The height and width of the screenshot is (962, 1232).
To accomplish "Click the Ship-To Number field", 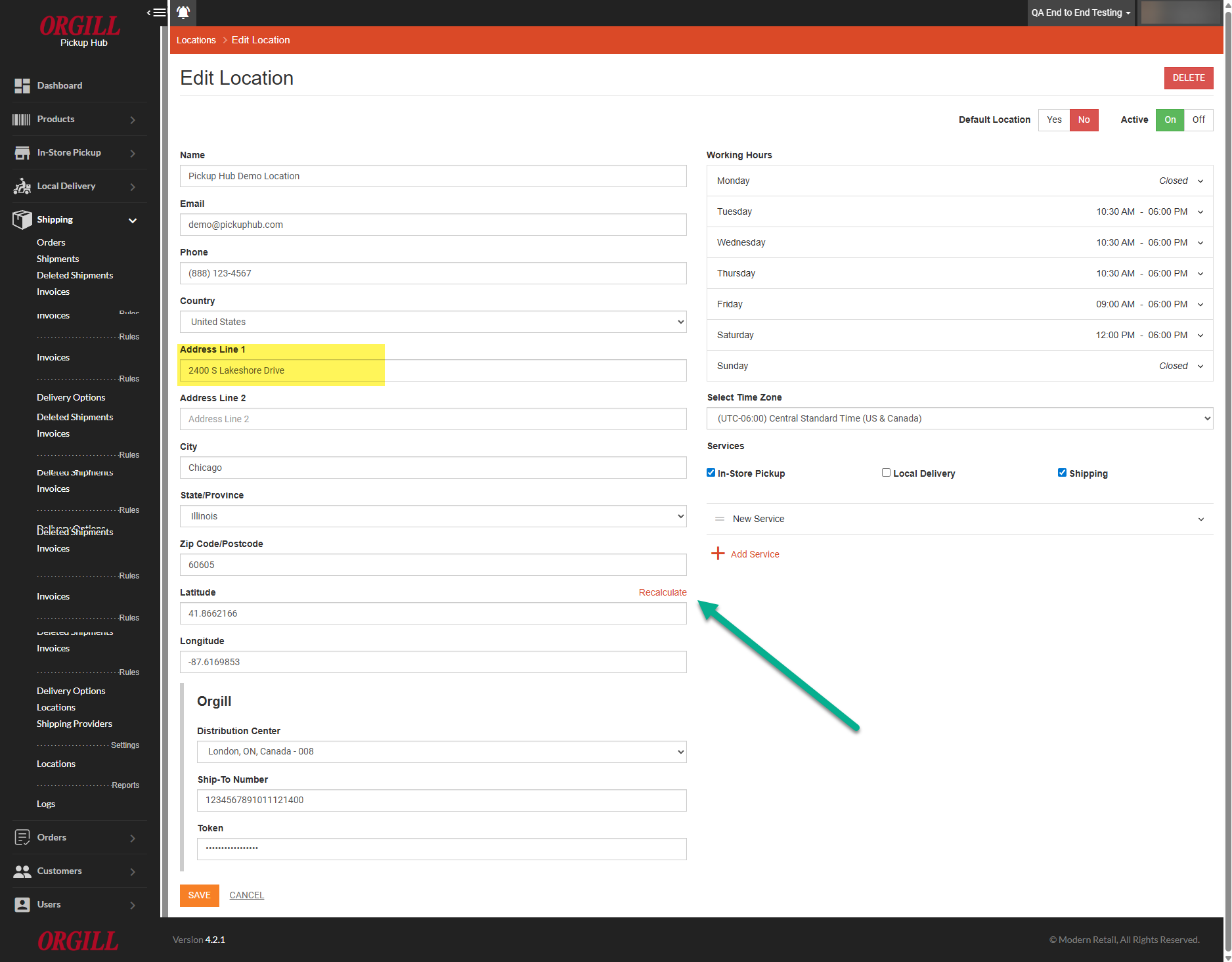I will coord(442,800).
